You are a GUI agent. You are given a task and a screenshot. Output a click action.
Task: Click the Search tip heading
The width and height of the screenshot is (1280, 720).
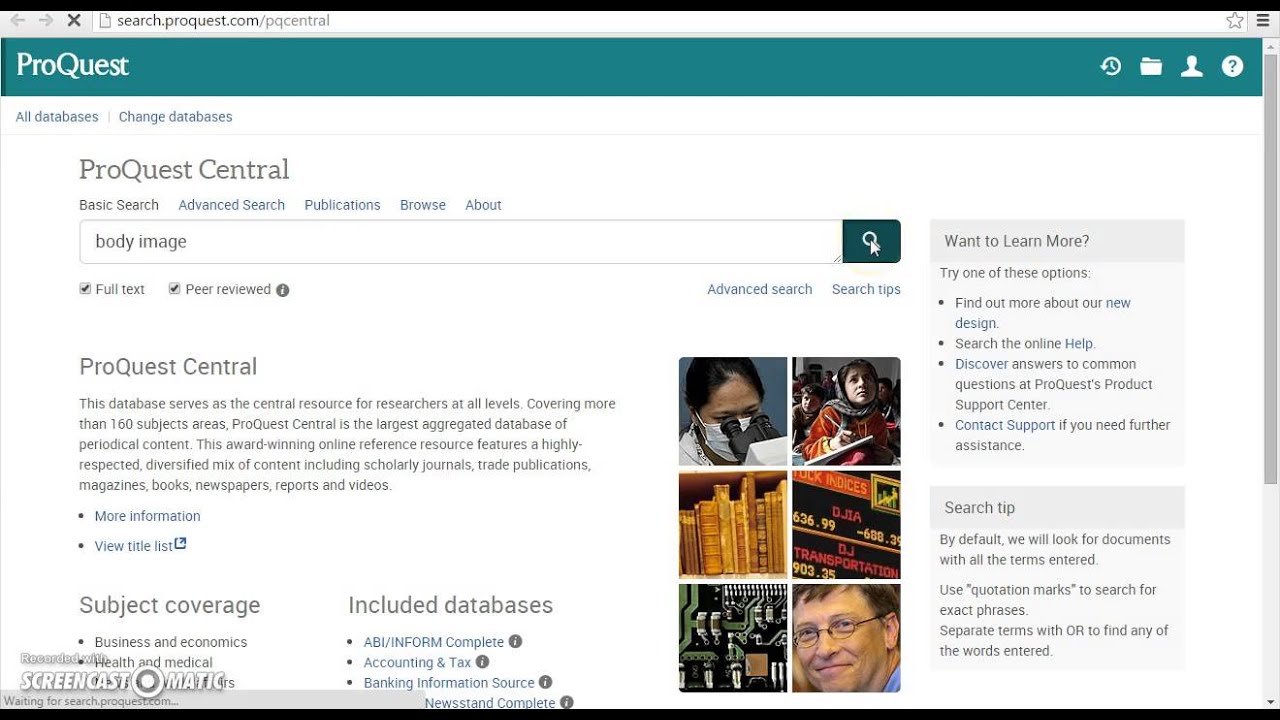point(979,508)
